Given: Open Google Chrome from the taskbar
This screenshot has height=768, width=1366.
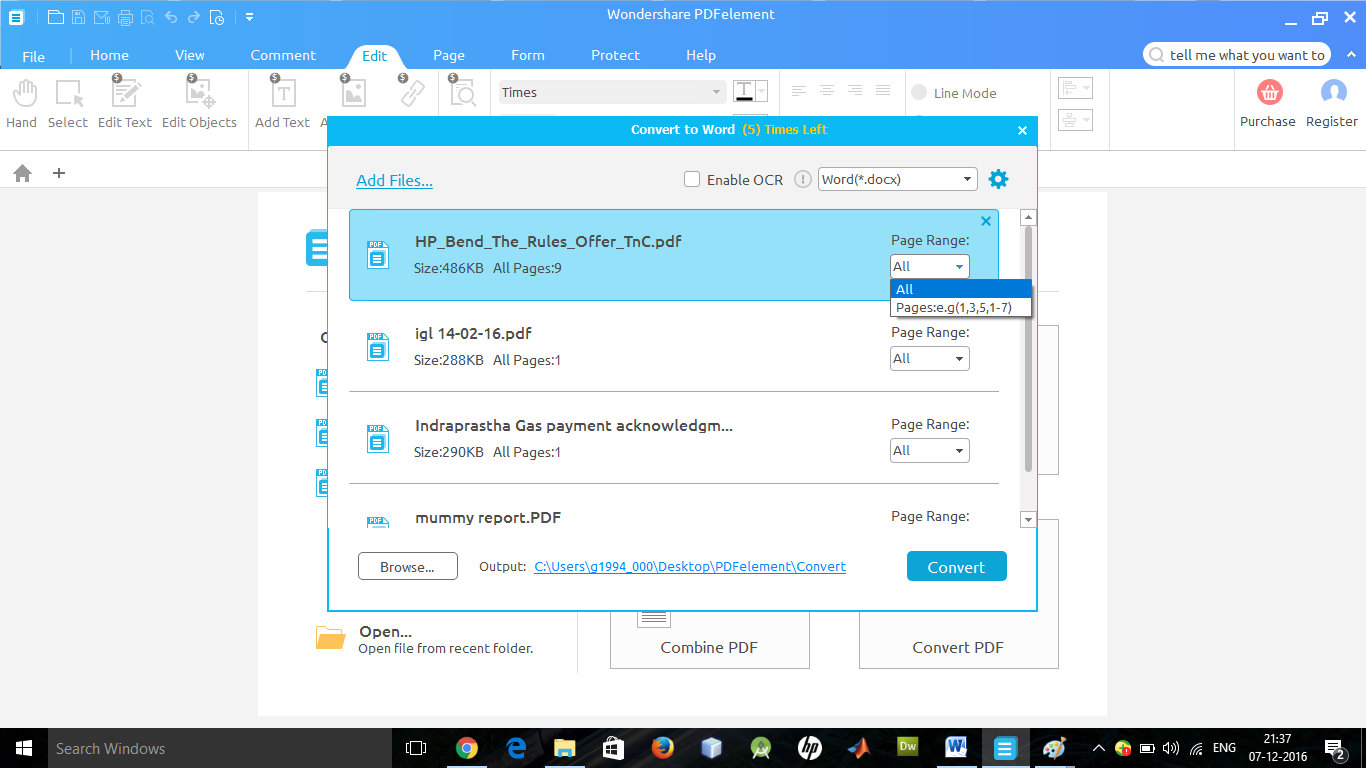Looking at the screenshot, I should [x=466, y=748].
